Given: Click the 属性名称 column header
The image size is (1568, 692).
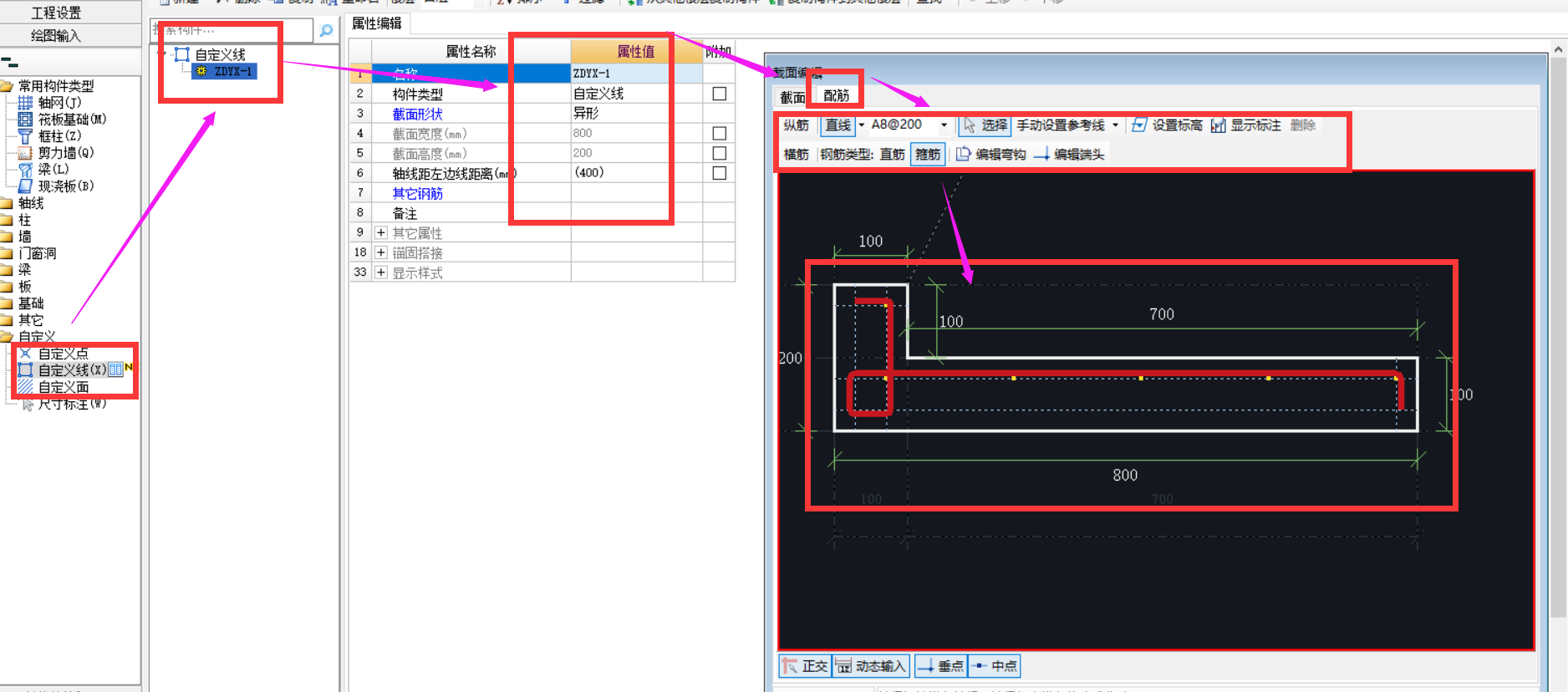Looking at the screenshot, I should coord(471,52).
